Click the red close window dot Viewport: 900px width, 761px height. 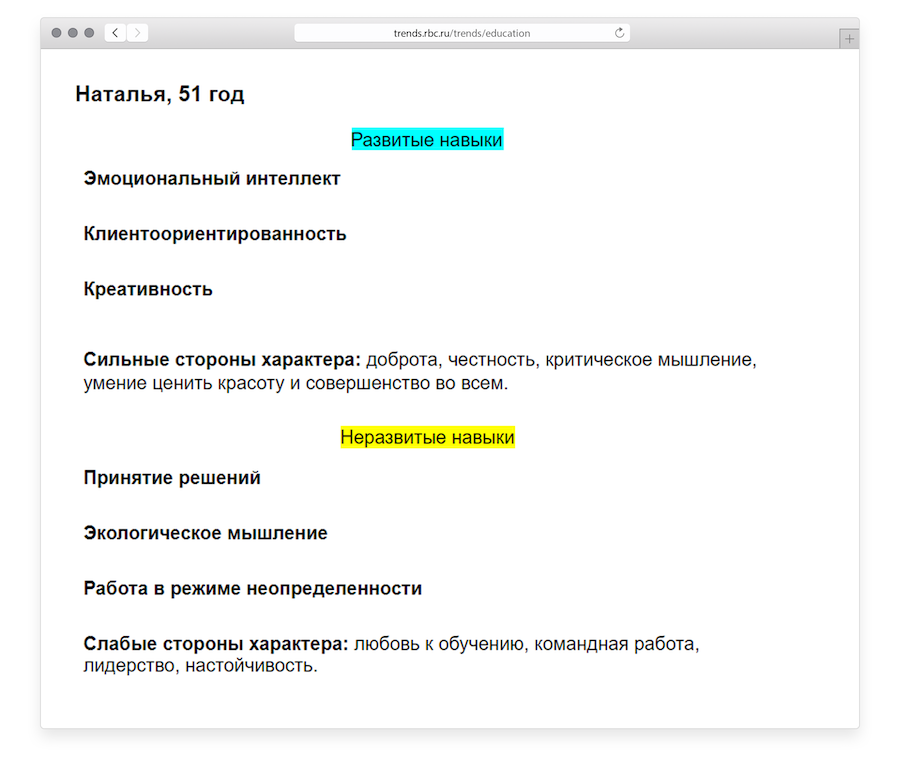coord(56,33)
